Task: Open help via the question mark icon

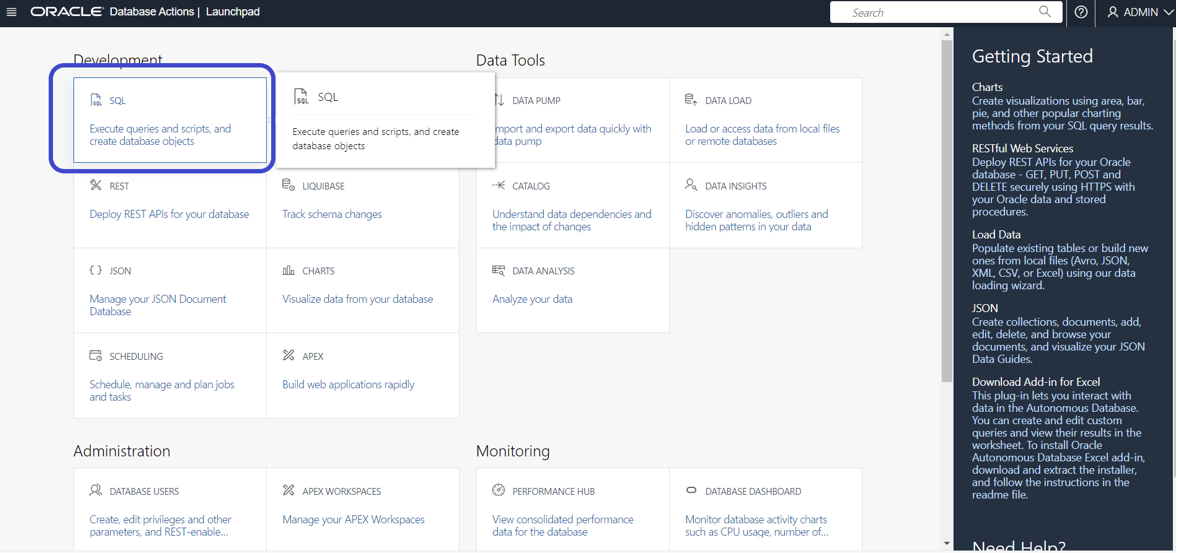Action: coord(1081,12)
